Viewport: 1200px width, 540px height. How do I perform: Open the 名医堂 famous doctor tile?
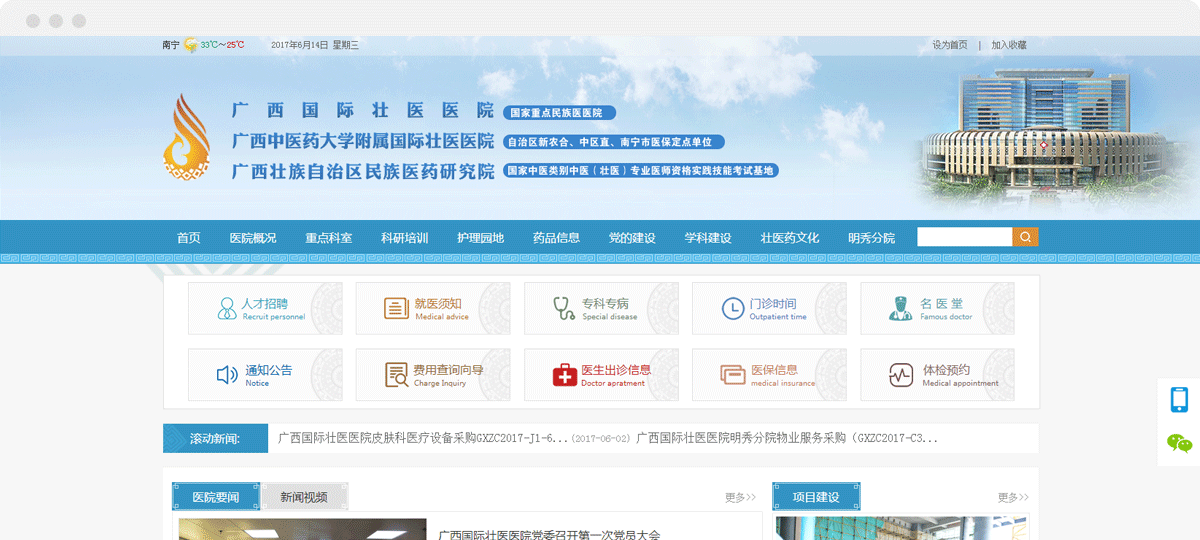(x=937, y=308)
